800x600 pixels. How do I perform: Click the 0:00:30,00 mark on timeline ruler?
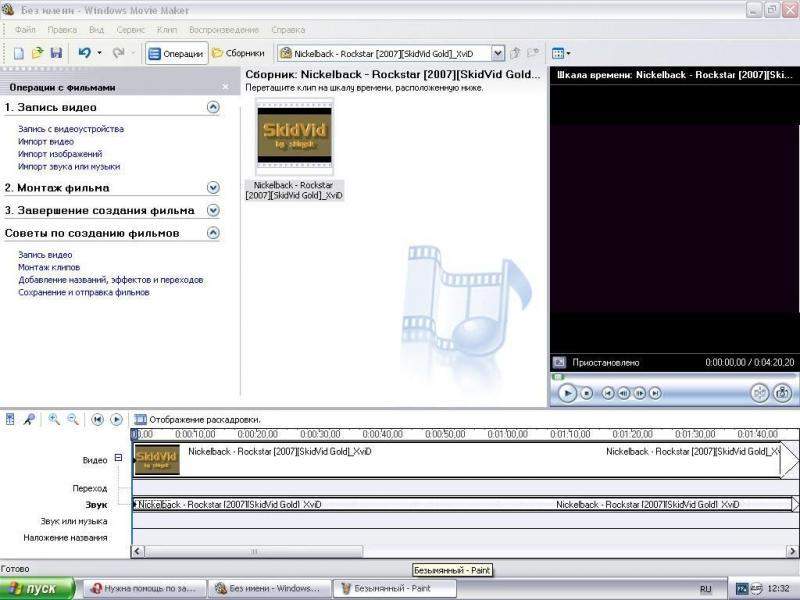point(320,434)
